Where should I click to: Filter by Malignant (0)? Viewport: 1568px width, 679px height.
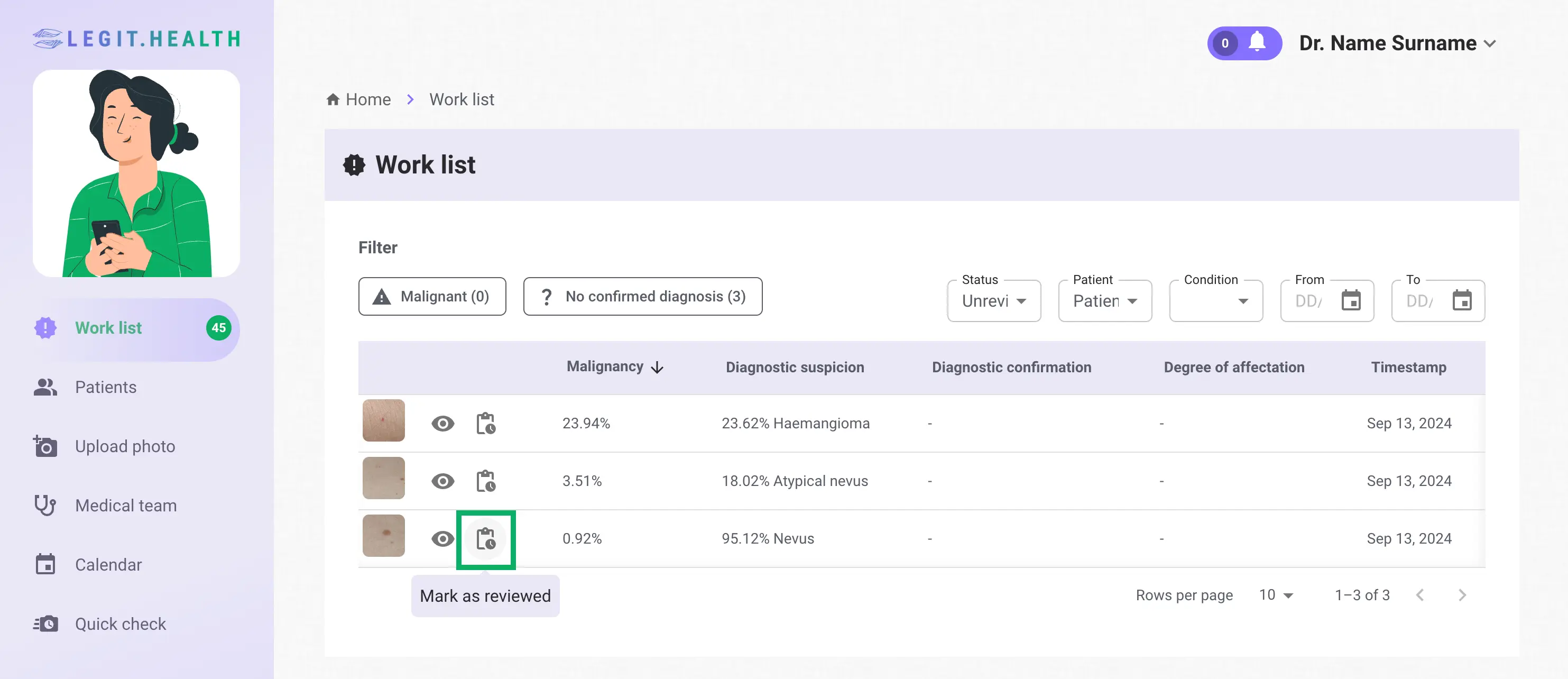(x=431, y=297)
